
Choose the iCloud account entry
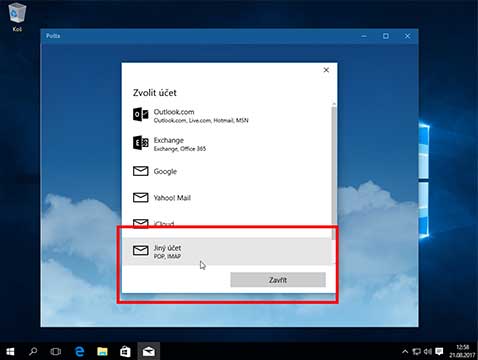point(227,224)
